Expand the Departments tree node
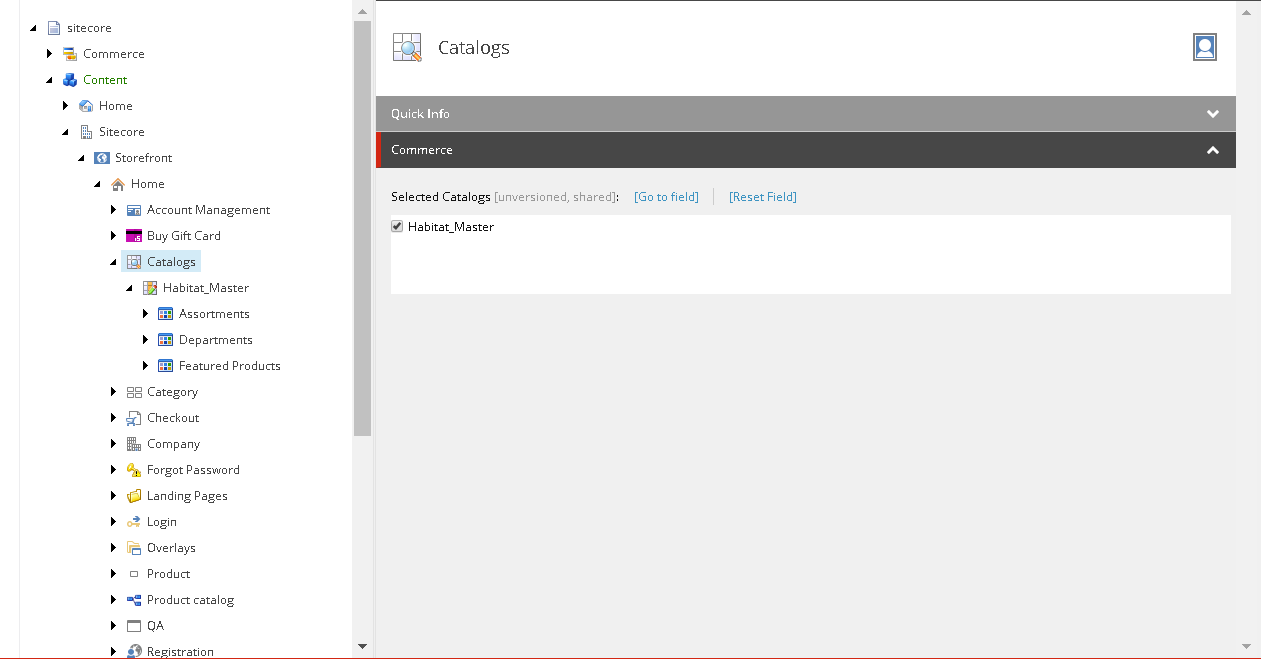The height and width of the screenshot is (659, 1261). [x=145, y=339]
